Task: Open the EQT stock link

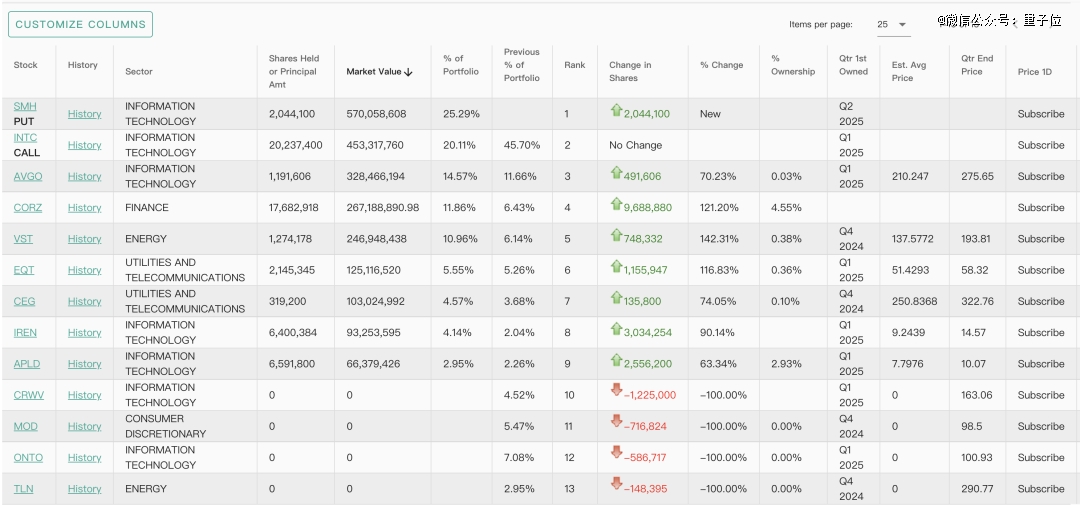Action: 23,270
